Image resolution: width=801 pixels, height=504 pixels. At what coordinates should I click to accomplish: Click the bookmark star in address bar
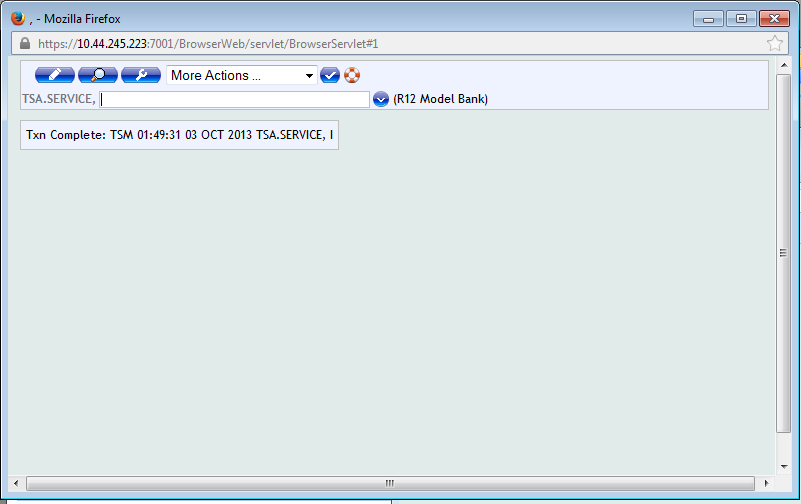(x=774, y=43)
